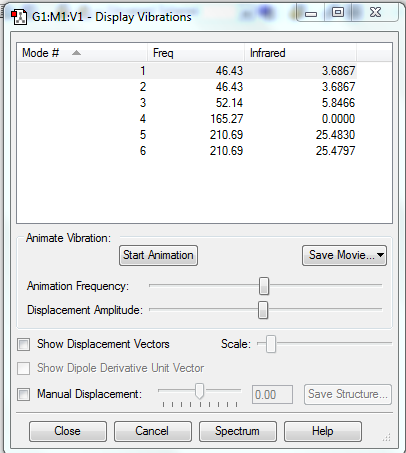Sort the table by the Freq column header
Image resolution: width=406 pixels, height=453 pixels.
(x=196, y=53)
